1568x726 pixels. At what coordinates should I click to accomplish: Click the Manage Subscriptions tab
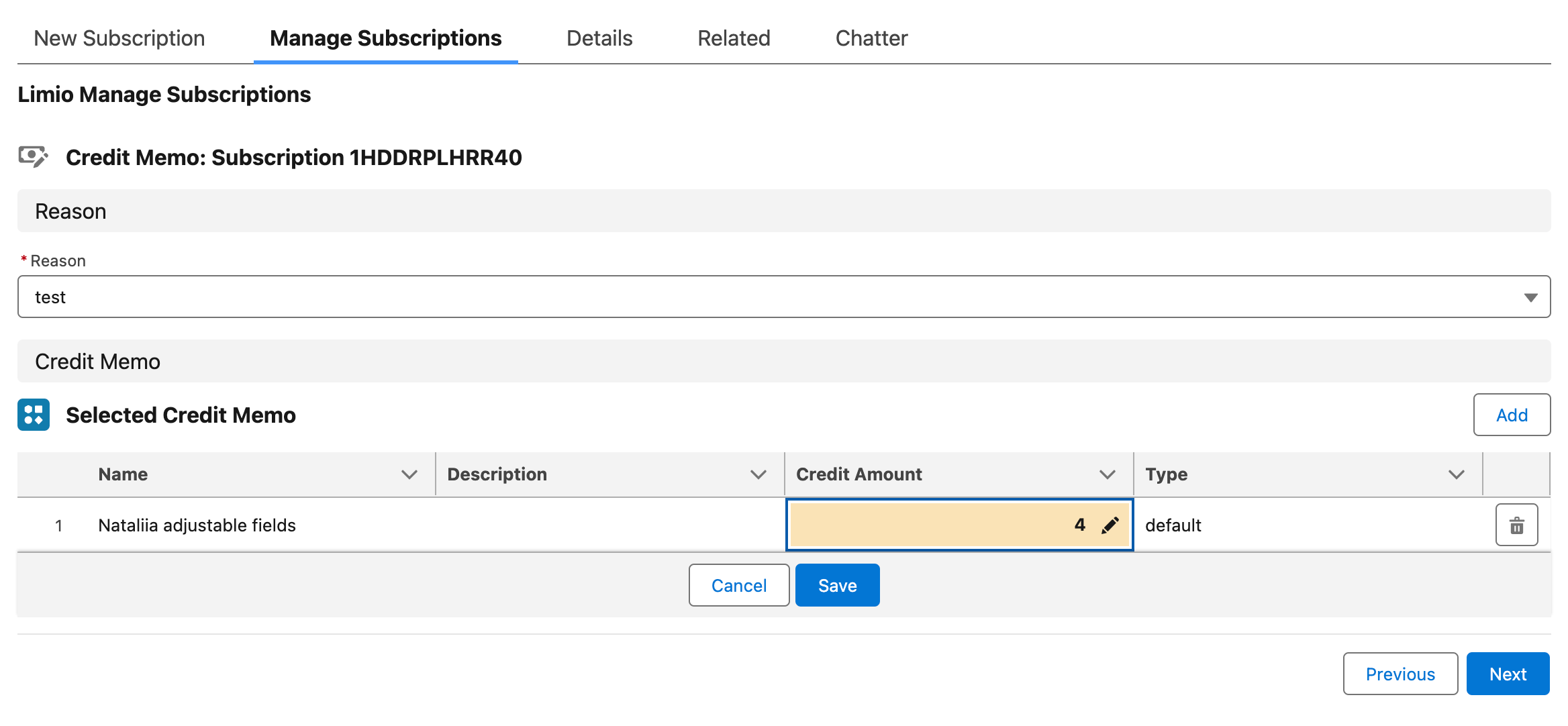385,38
